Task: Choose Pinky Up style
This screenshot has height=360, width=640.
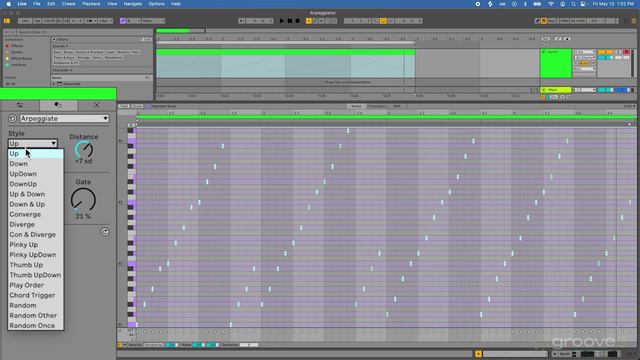Action: coord(36,244)
